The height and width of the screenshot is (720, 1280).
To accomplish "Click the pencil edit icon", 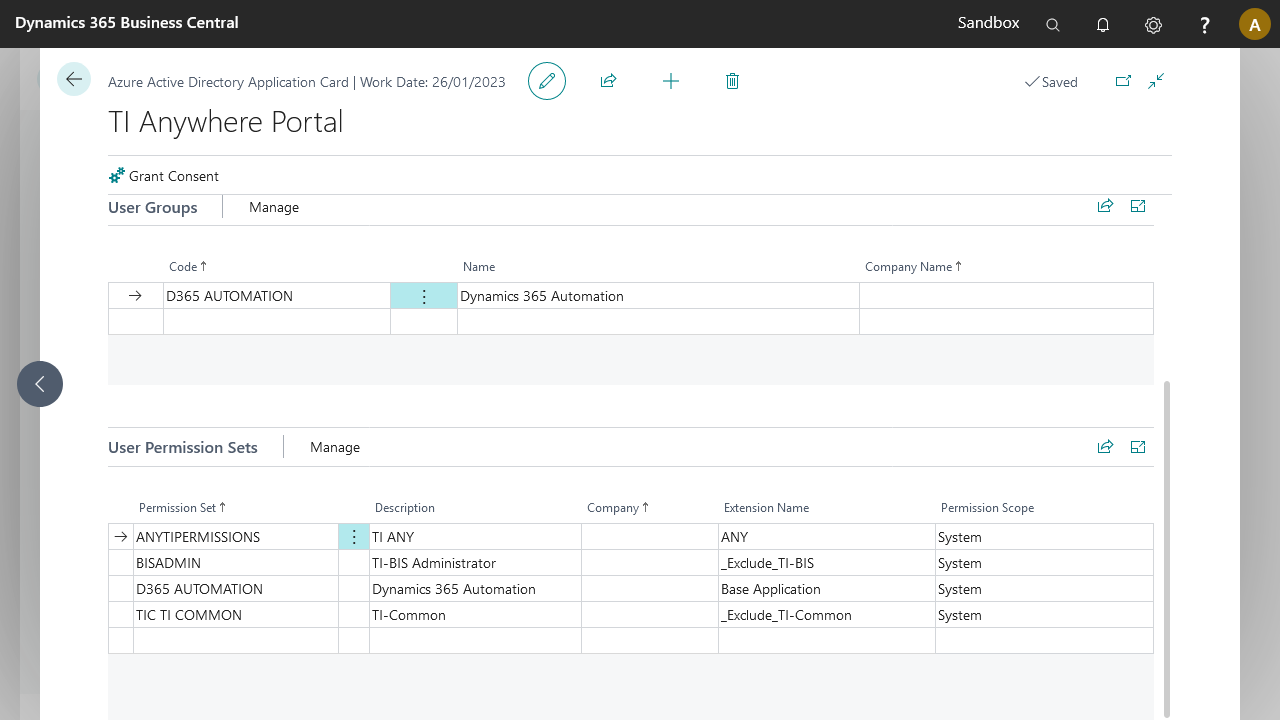I will 547,81.
